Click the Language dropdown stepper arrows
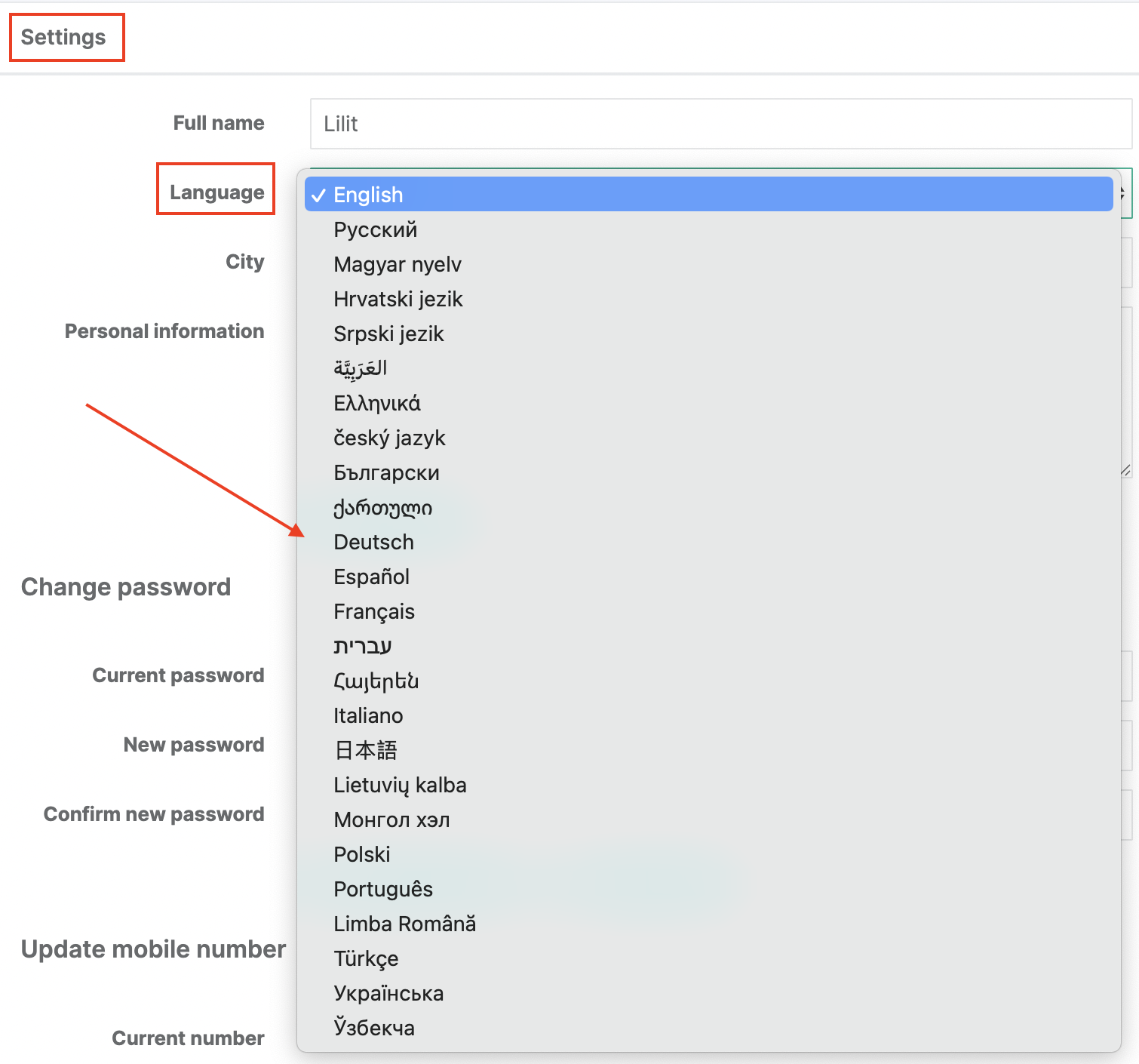The width and height of the screenshot is (1139, 1064). (x=1123, y=194)
